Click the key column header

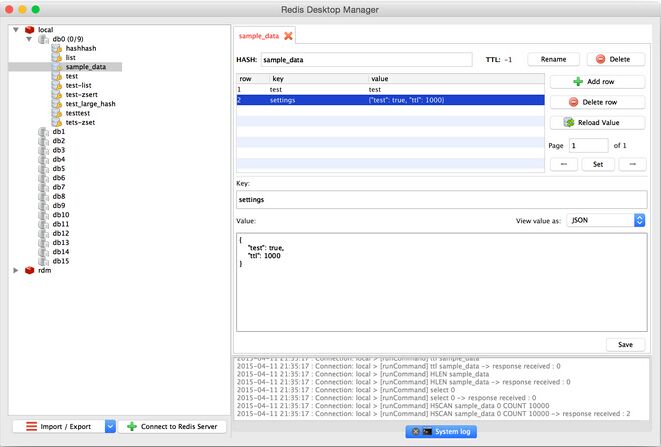click(x=319, y=78)
